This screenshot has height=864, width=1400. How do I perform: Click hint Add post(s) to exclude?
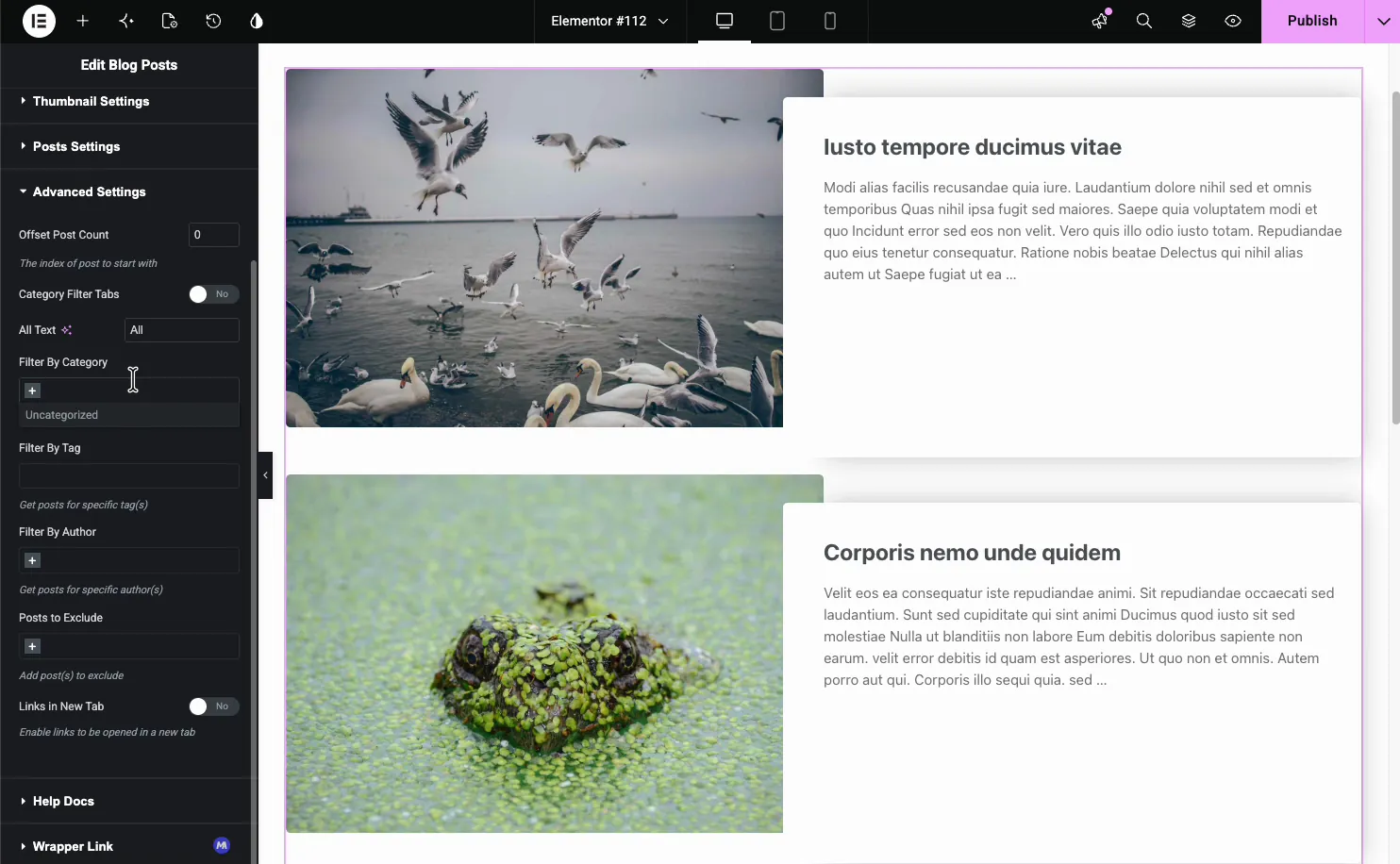pos(72,675)
